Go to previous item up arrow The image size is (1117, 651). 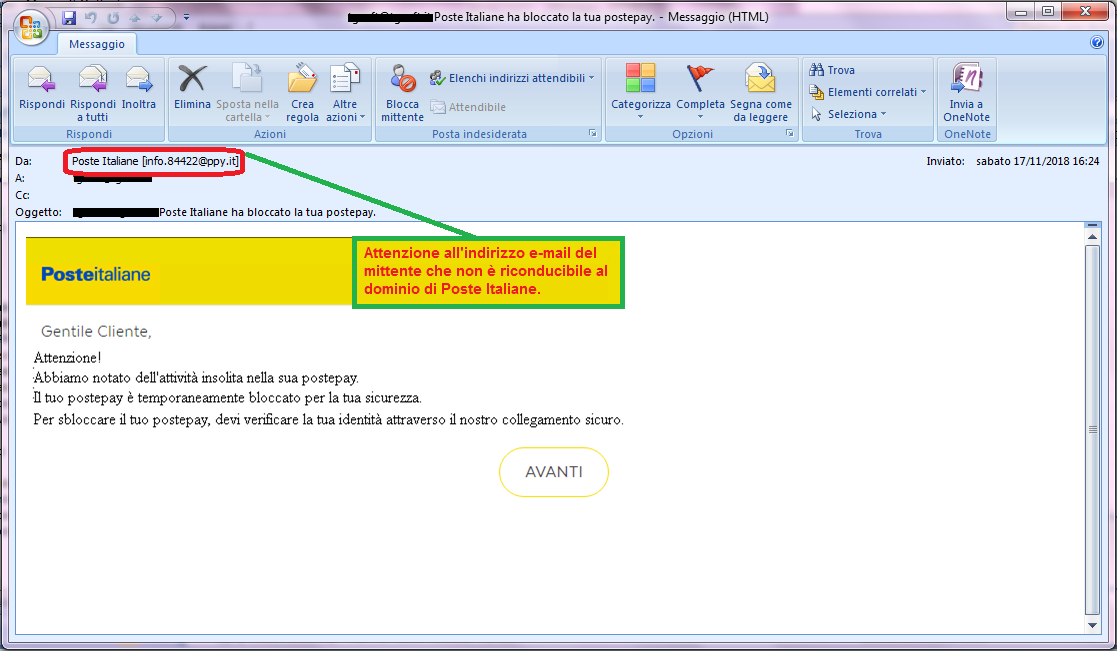coord(135,17)
